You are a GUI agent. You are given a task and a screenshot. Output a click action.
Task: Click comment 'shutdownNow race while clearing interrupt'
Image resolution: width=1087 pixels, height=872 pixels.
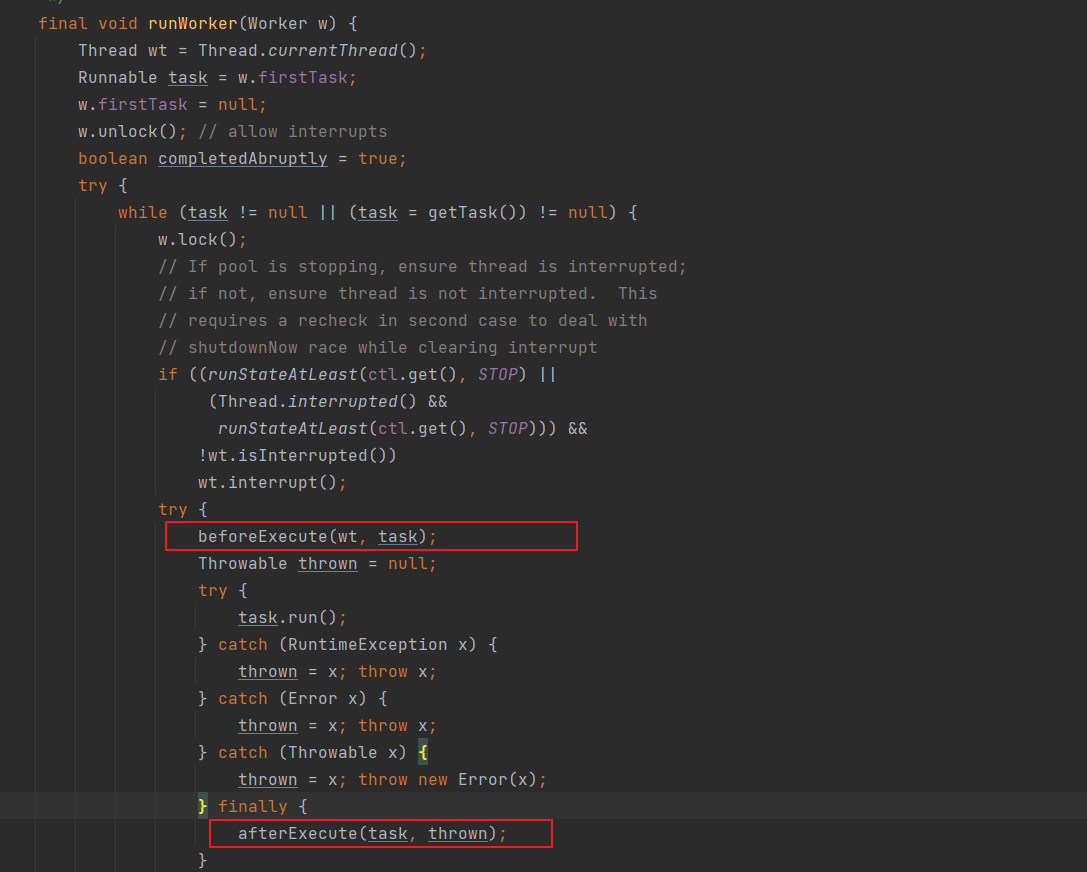pyautogui.click(x=378, y=348)
